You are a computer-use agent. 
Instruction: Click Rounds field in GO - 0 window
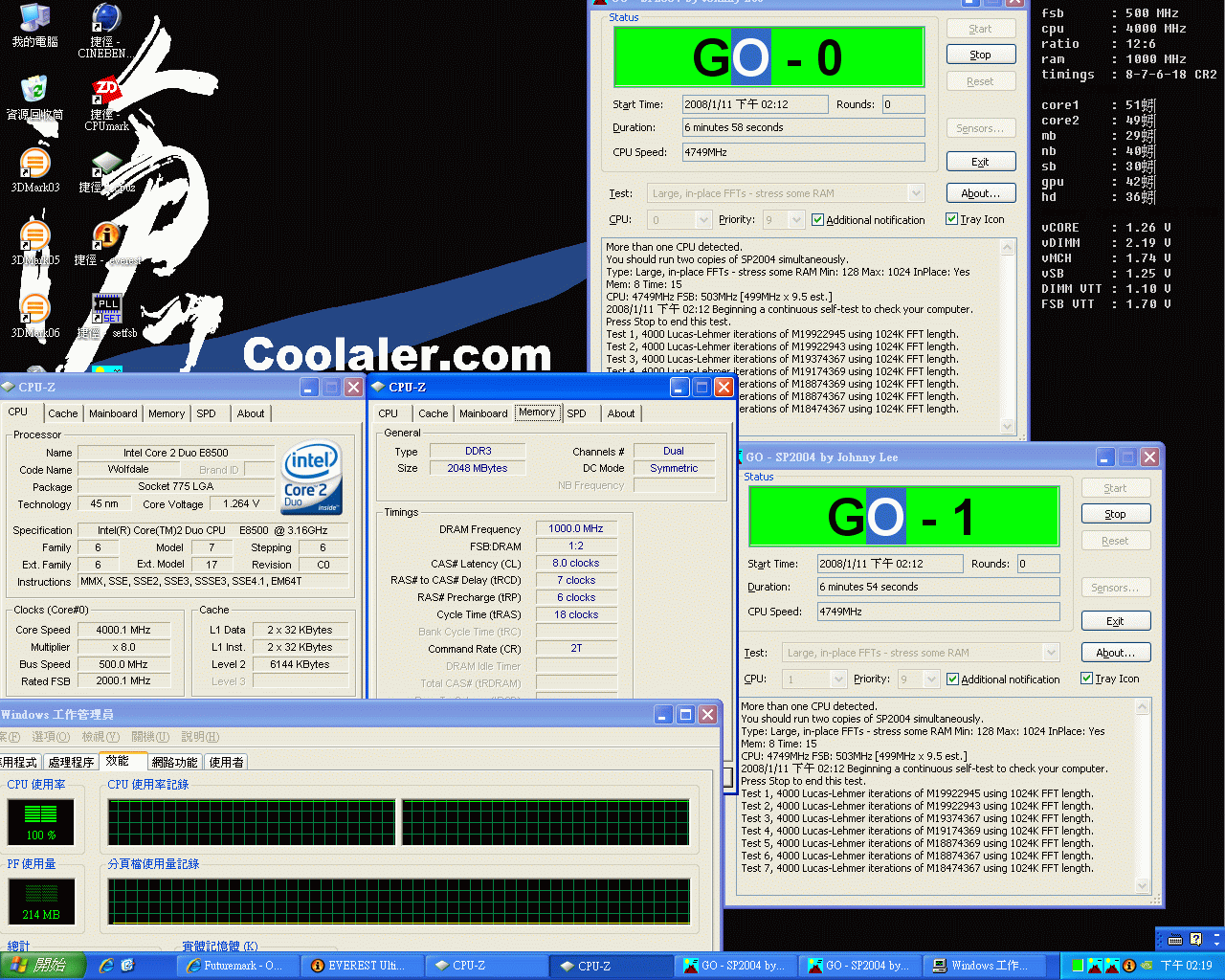pos(903,104)
